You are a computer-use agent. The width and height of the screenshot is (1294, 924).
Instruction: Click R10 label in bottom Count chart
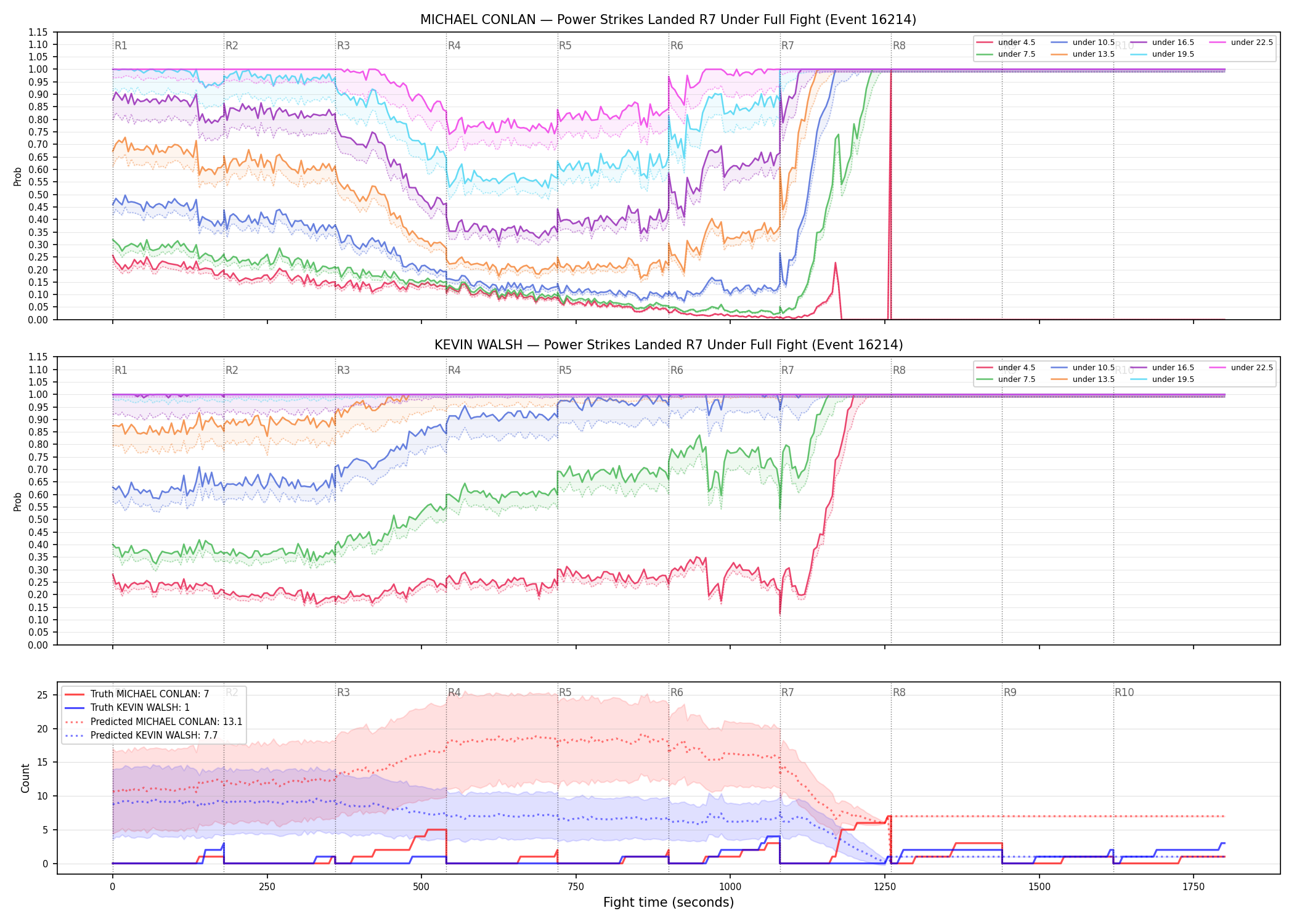[1124, 692]
